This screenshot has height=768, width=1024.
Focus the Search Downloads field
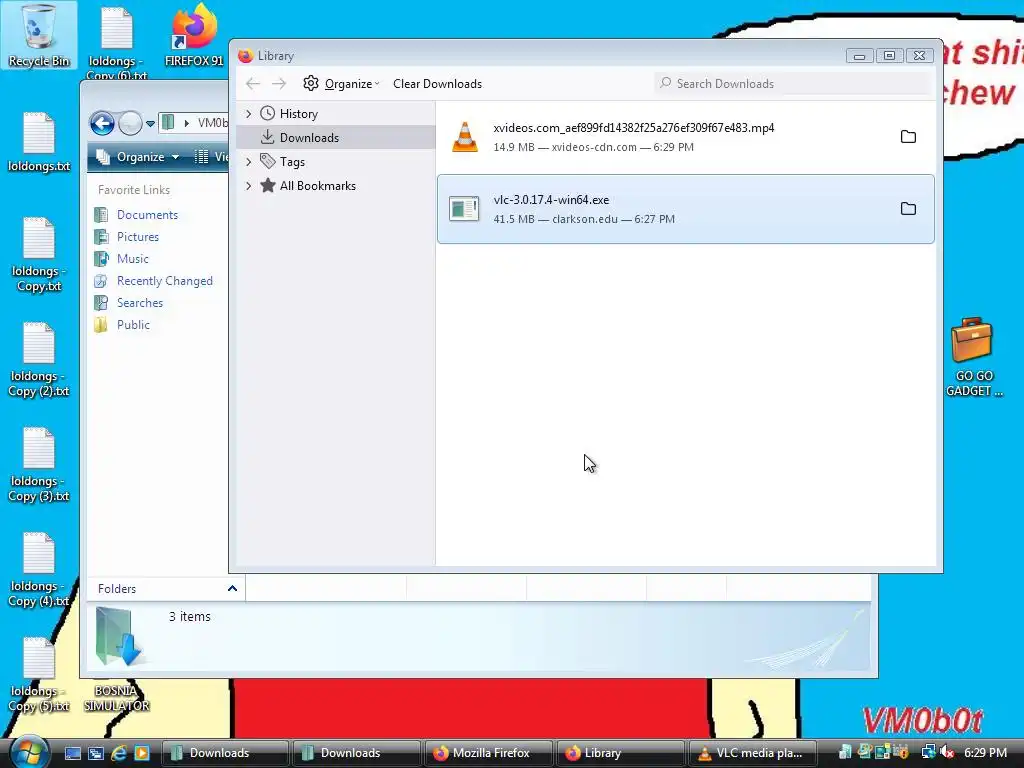pos(793,84)
